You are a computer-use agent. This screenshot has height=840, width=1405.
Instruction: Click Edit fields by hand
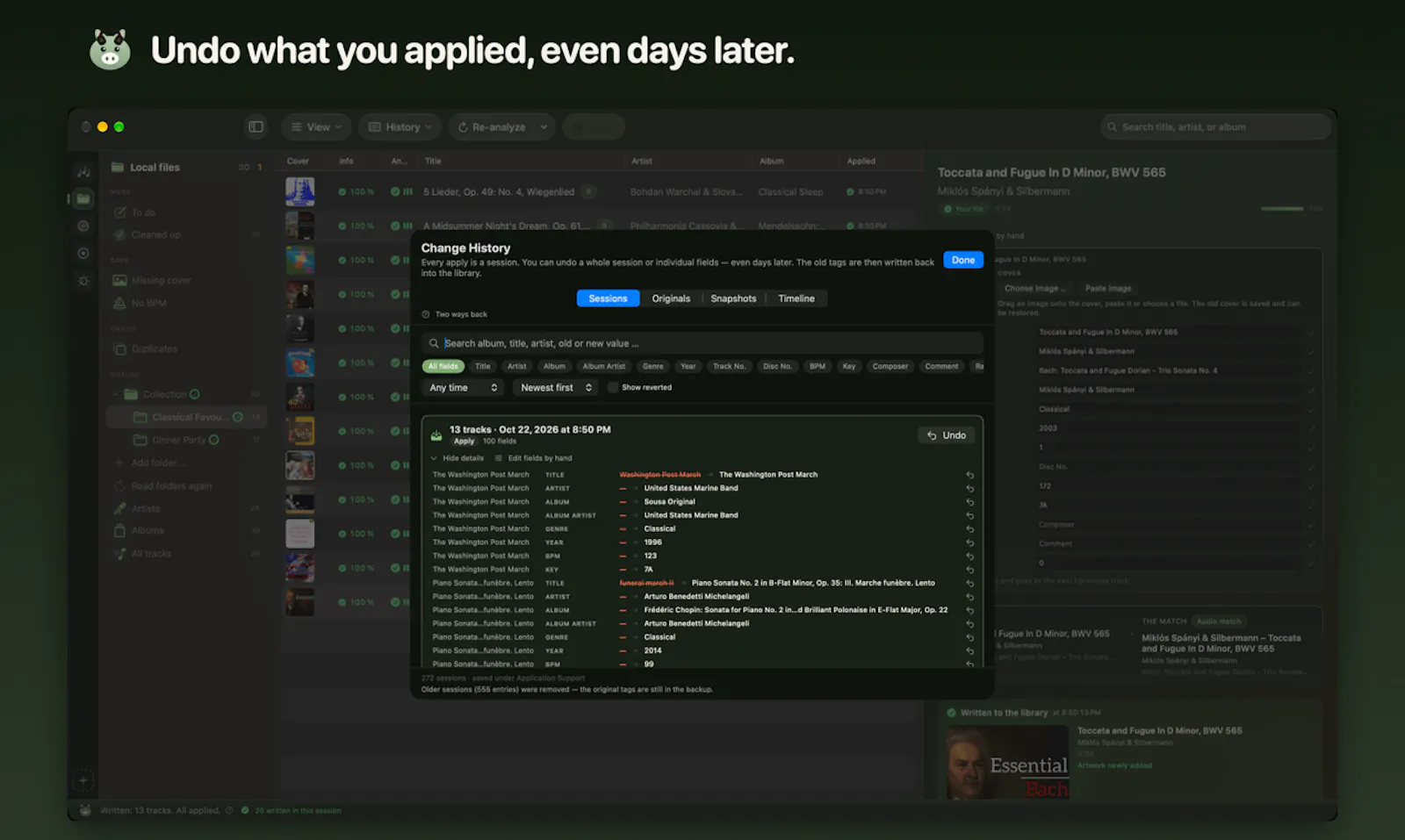point(533,458)
